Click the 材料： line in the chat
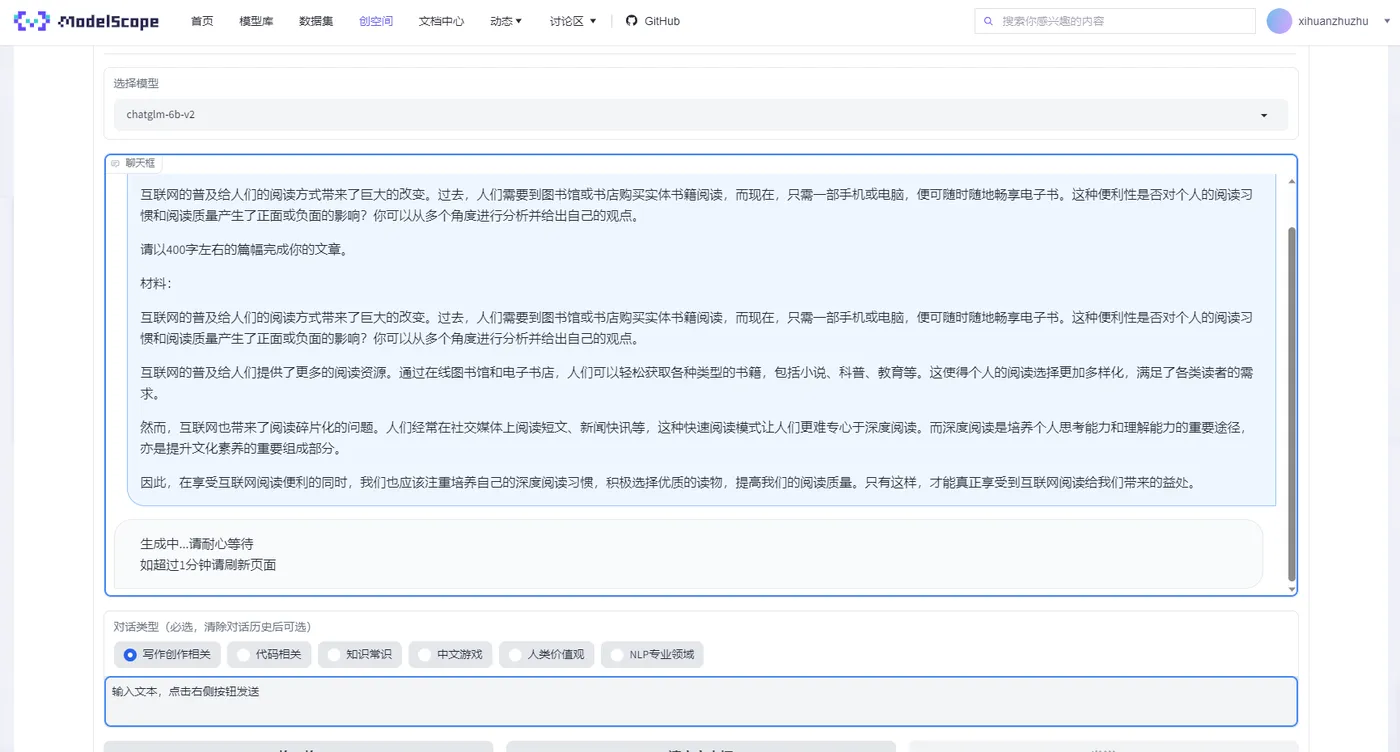This screenshot has width=1400, height=752. (156, 284)
